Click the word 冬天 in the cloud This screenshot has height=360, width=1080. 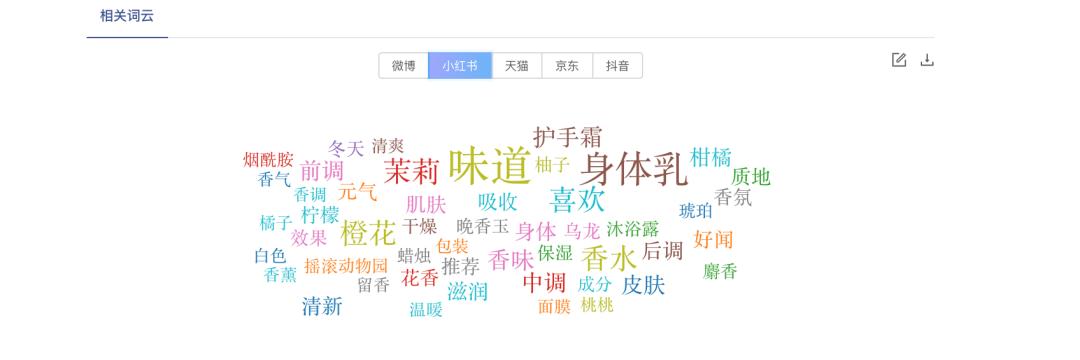[345, 149]
